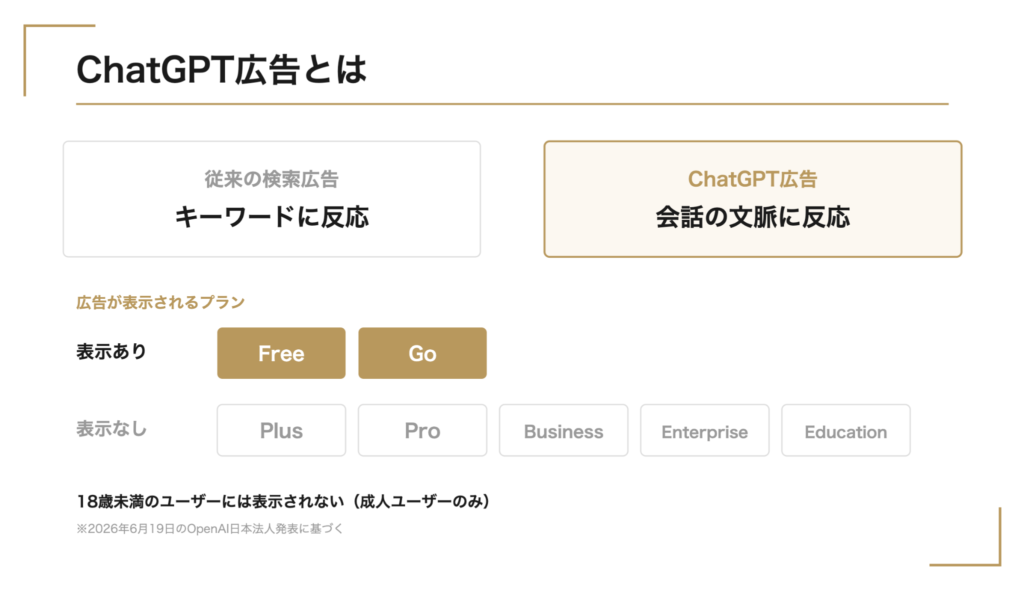Click the 2026年6月19日 footnote text
Image resolution: width=1024 pixels, height=591 pixels.
click(x=209, y=529)
